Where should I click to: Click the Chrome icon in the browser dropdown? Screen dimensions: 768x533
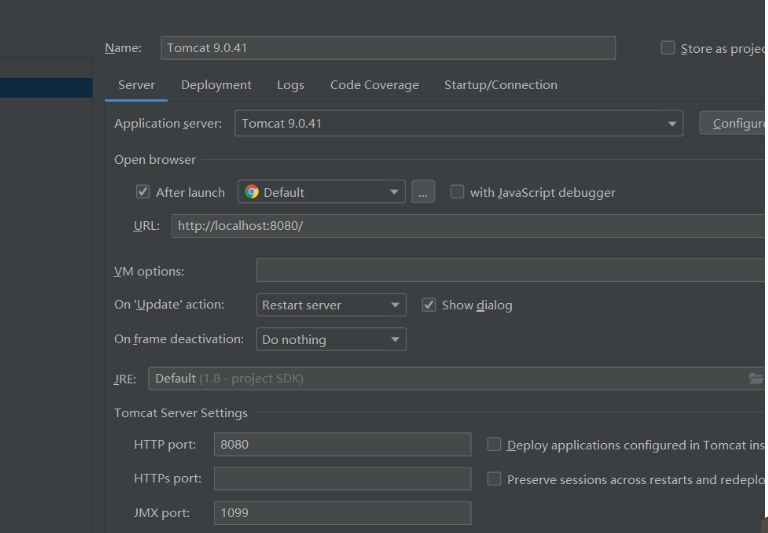click(252, 192)
